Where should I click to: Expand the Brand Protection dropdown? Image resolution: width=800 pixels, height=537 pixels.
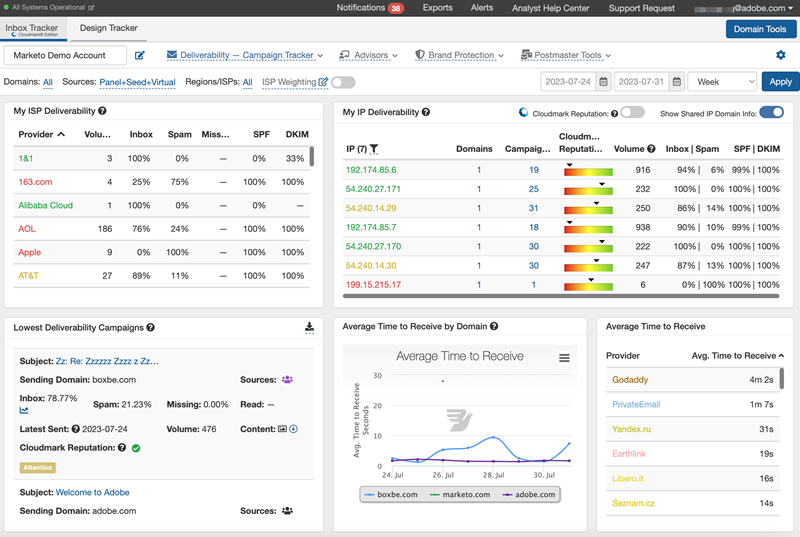(459, 55)
